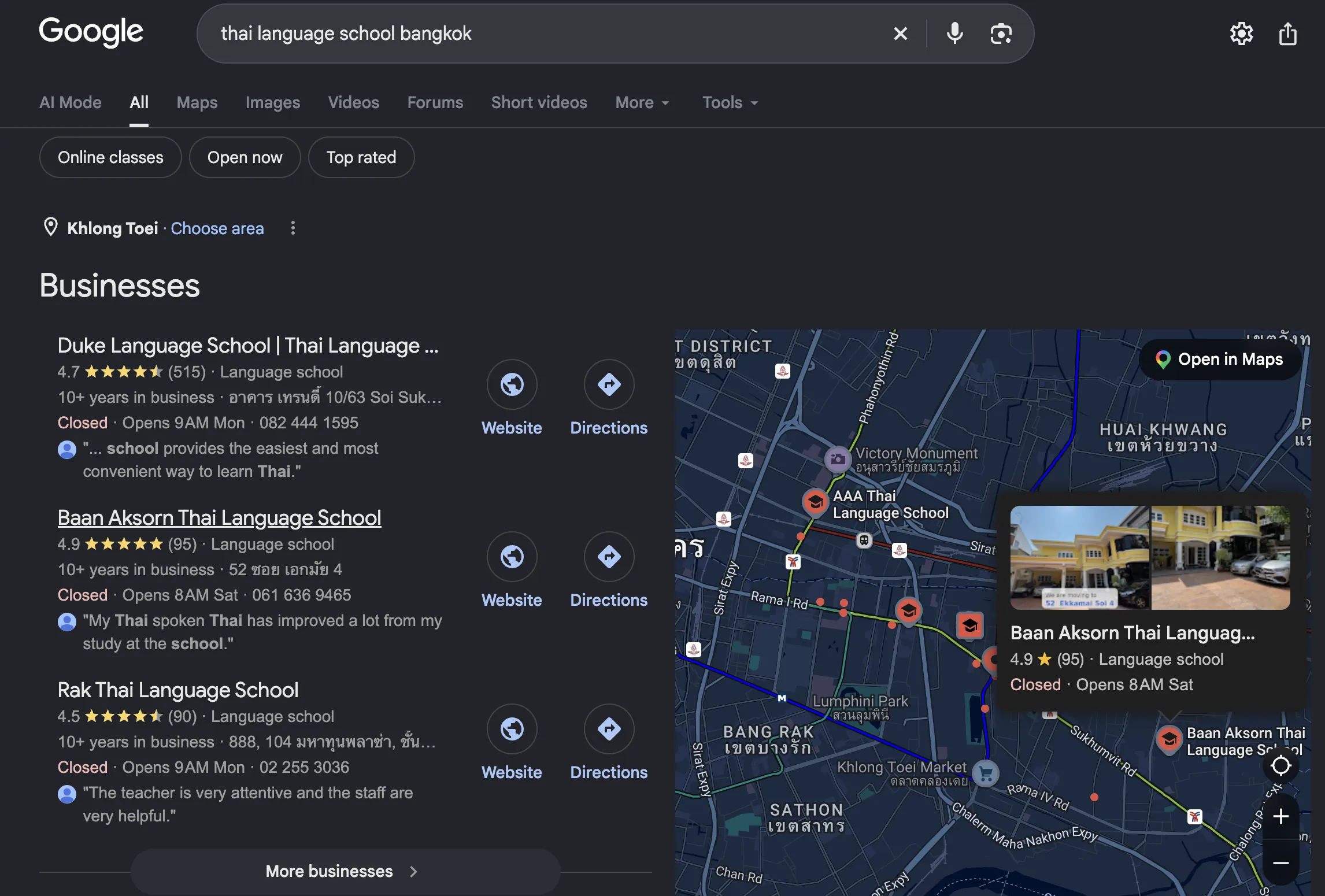Switch to the Short videos tab

539,102
